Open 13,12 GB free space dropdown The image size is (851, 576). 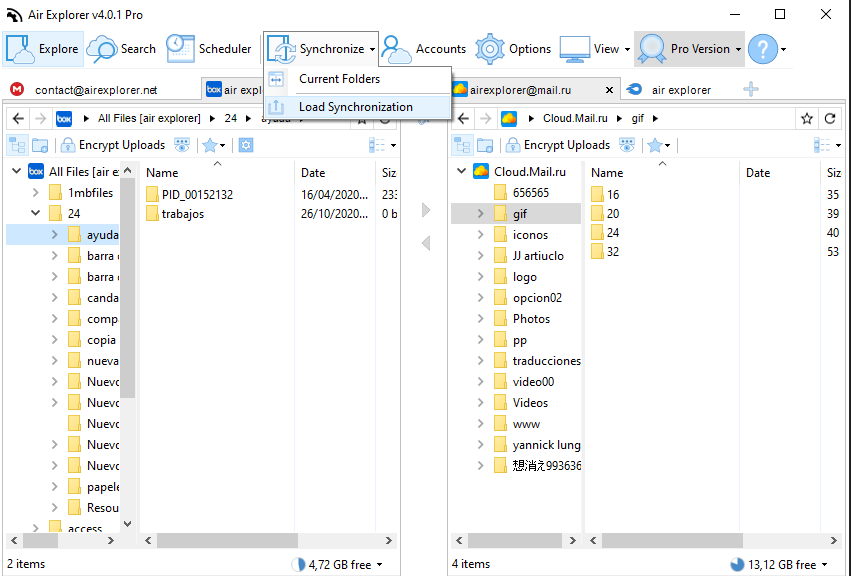click(779, 565)
